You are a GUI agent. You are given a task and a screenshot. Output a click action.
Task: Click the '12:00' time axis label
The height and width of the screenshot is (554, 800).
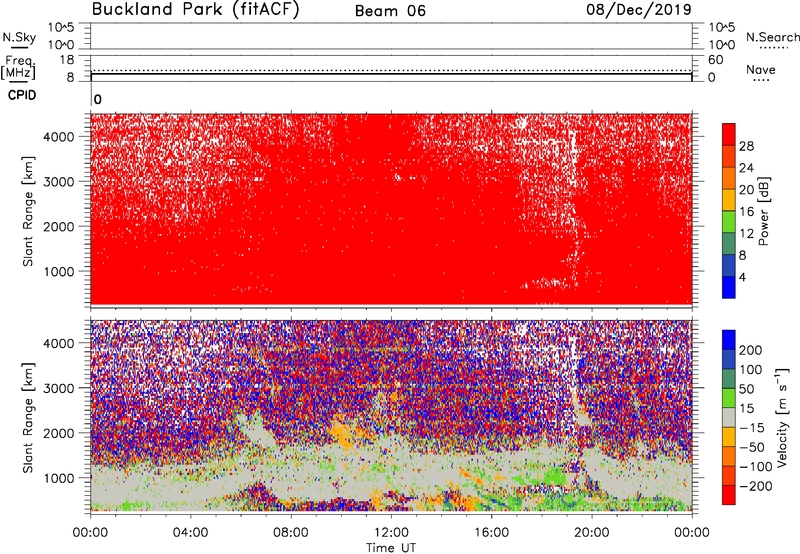[391, 533]
